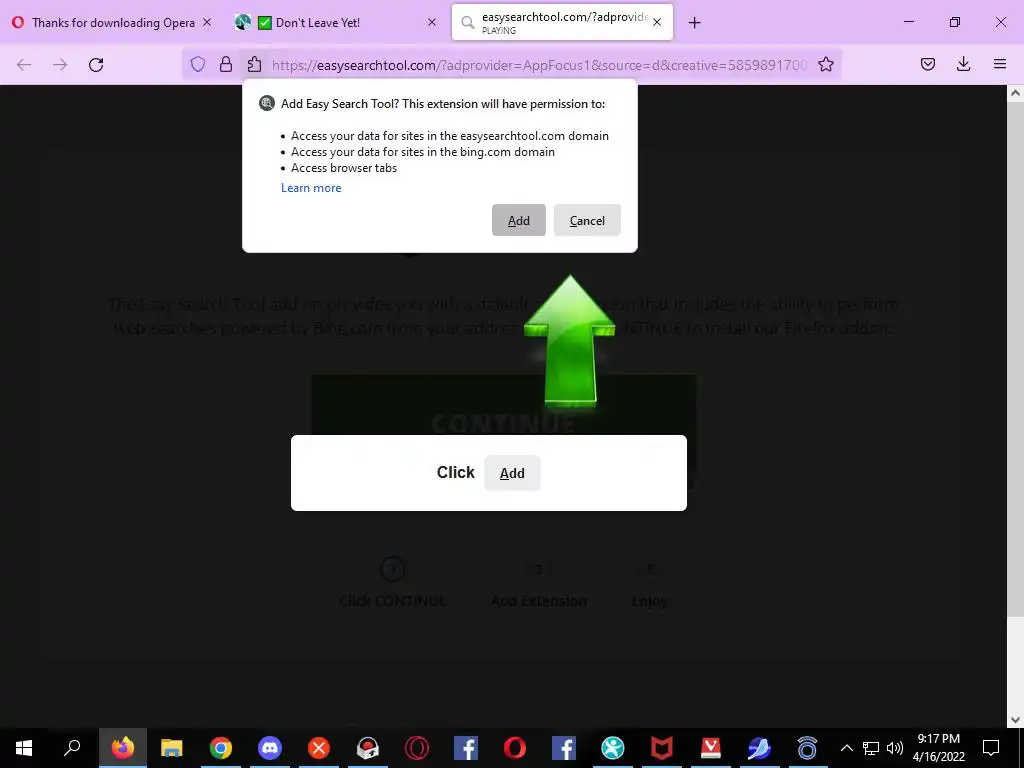This screenshot has height=768, width=1024.
Task: Show hidden system tray icons chevron
Action: [846, 748]
